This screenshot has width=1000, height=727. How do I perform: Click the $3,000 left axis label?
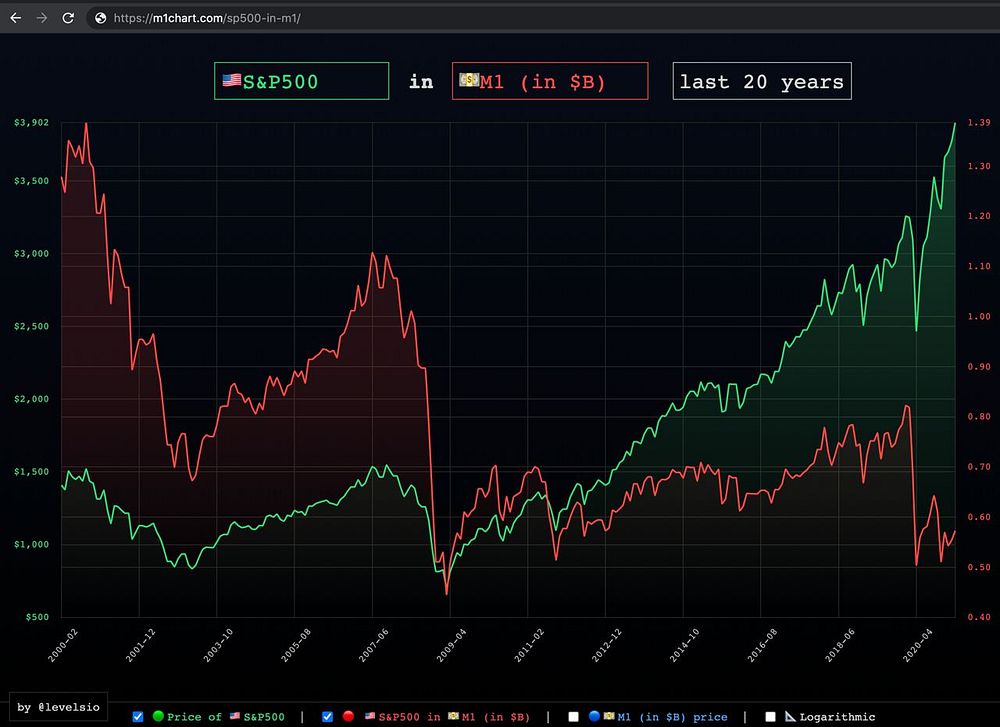click(x=31, y=254)
